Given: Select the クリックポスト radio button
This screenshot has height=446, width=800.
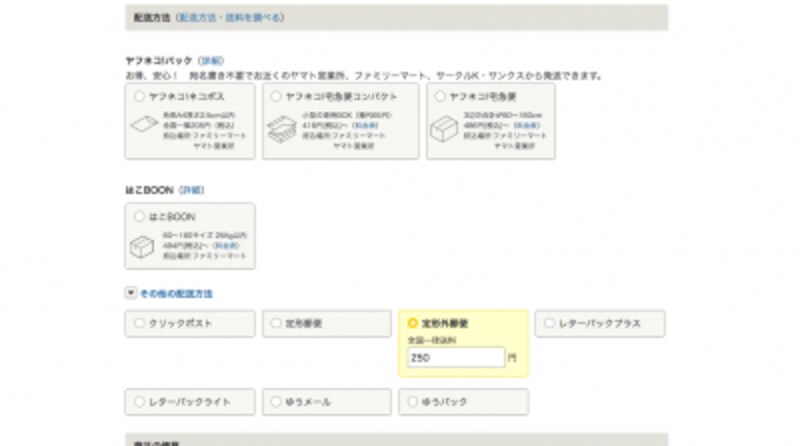Looking at the screenshot, I should pyautogui.click(x=139, y=323).
